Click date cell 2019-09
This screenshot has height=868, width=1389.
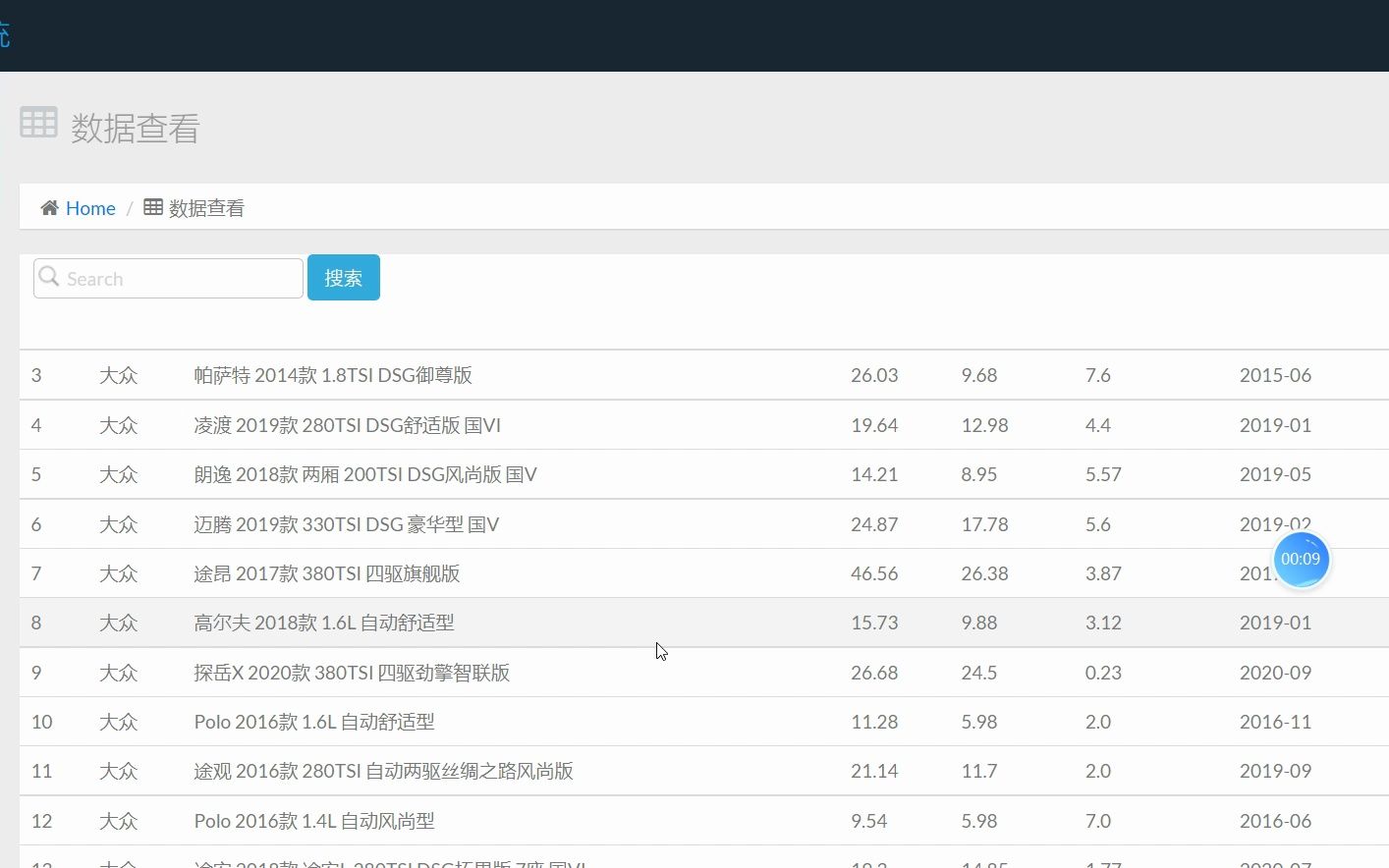point(1275,771)
